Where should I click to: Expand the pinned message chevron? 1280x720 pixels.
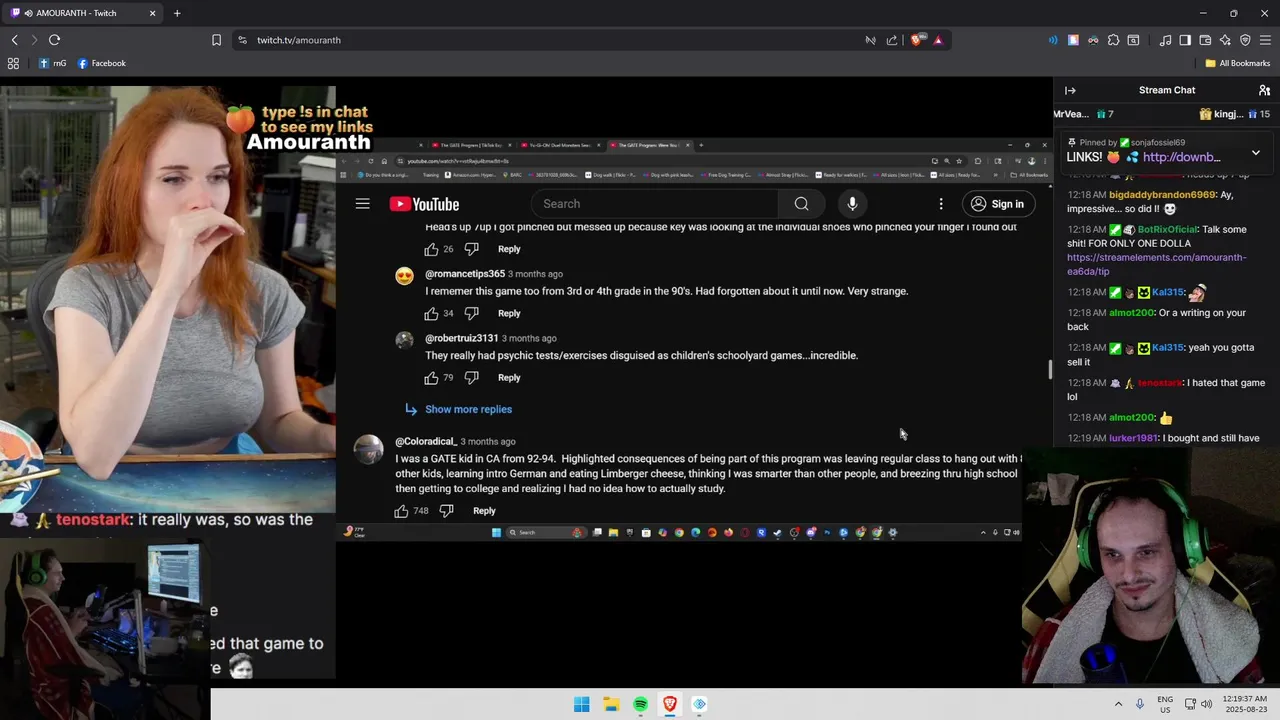(1256, 153)
